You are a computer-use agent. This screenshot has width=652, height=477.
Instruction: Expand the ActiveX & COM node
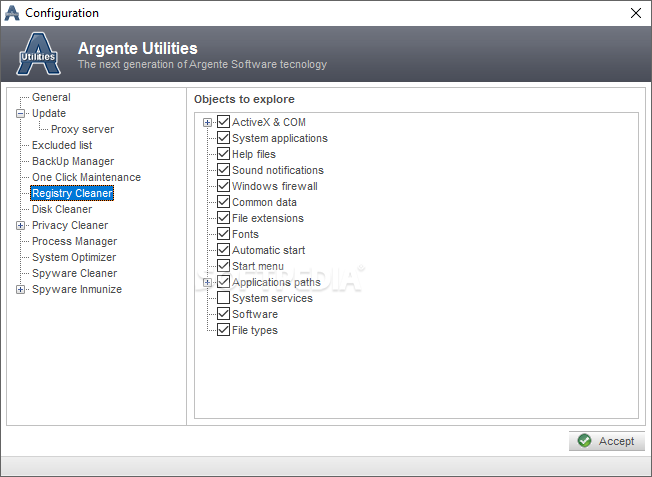[x=207, y=122]
